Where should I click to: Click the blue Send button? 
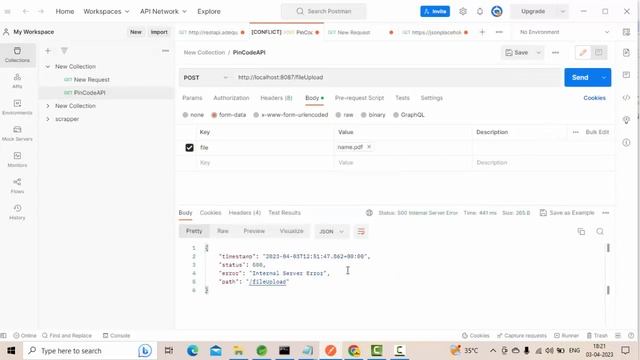click(x=580, y=78)
